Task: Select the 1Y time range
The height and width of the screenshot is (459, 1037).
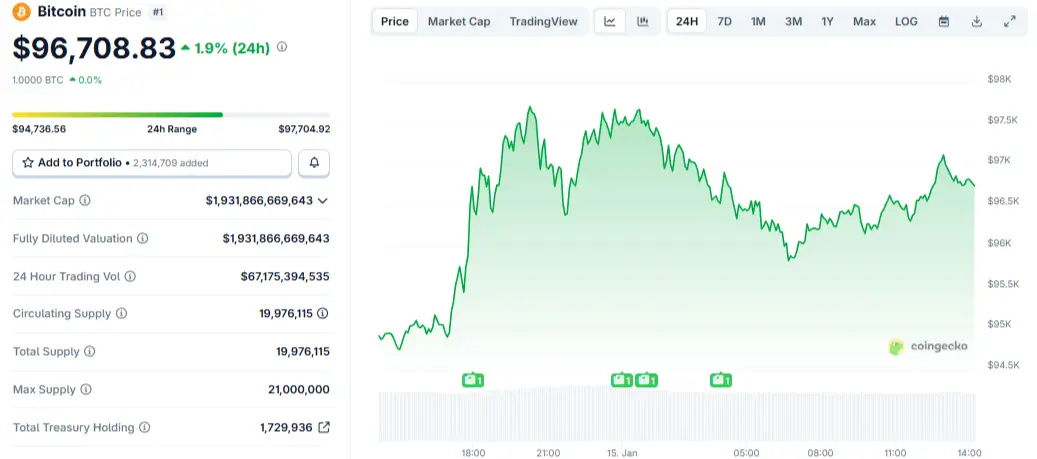Action: (827, 21)
